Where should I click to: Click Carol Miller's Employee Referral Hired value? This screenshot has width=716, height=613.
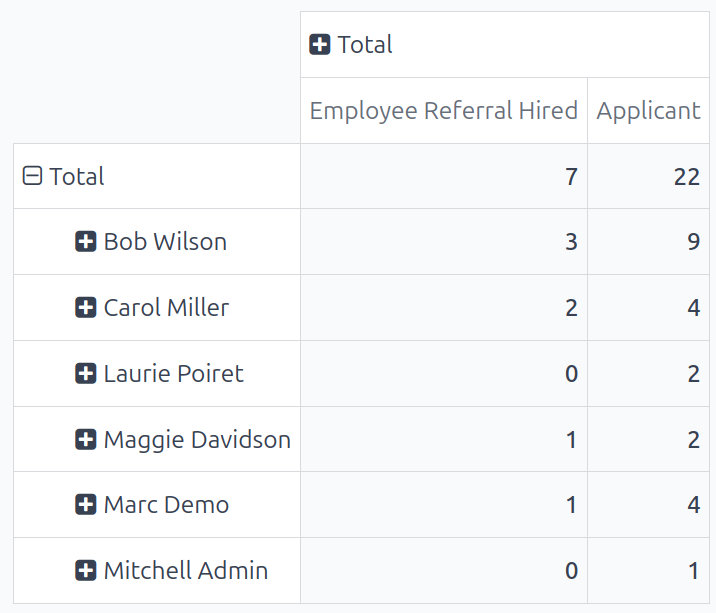tap(571, 308)
